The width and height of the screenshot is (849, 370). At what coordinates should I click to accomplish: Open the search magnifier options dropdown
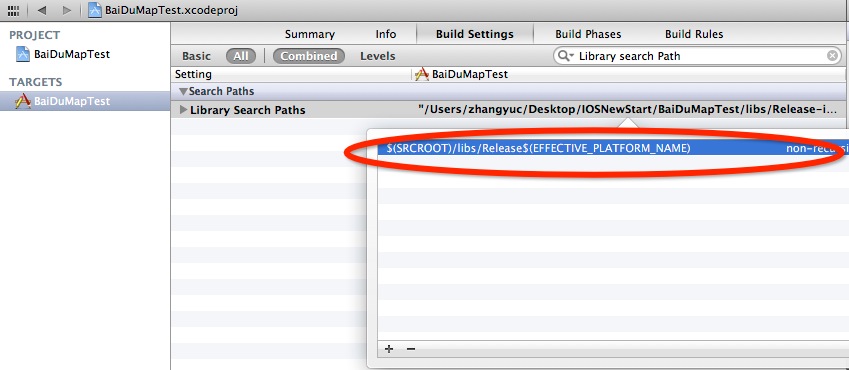coord(566,56)
